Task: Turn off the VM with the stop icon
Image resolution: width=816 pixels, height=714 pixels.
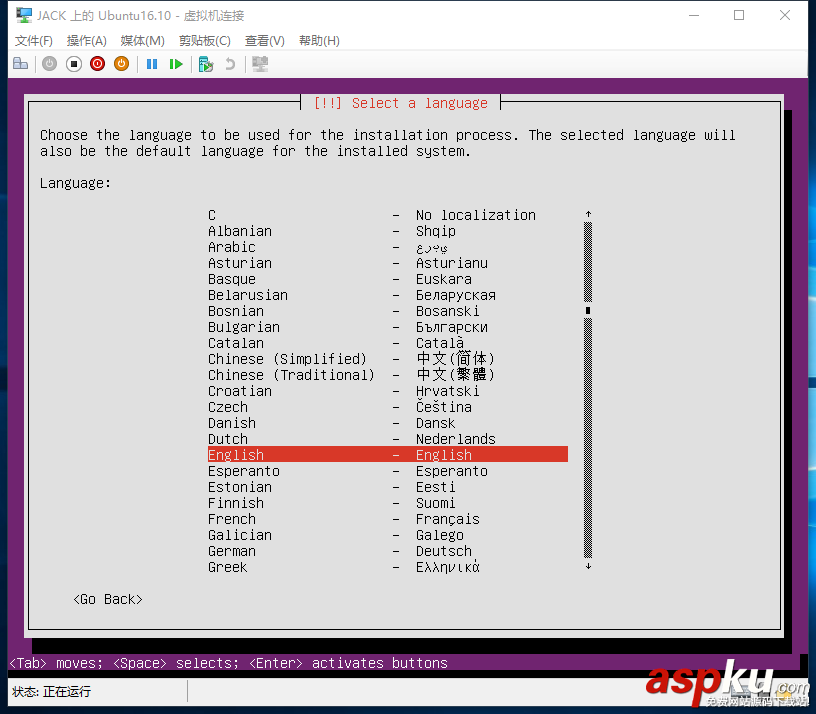Action: pyautogui.click(x=73, y=64)
